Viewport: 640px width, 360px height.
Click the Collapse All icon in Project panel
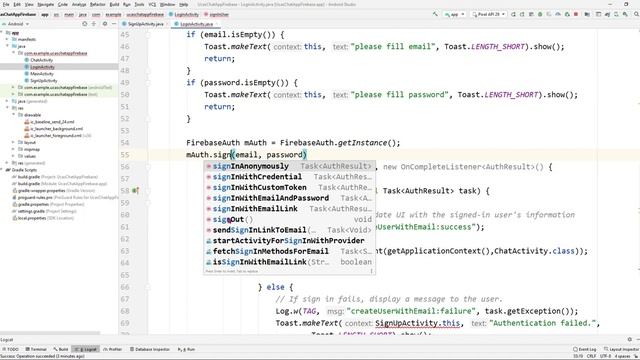[94, 24]
